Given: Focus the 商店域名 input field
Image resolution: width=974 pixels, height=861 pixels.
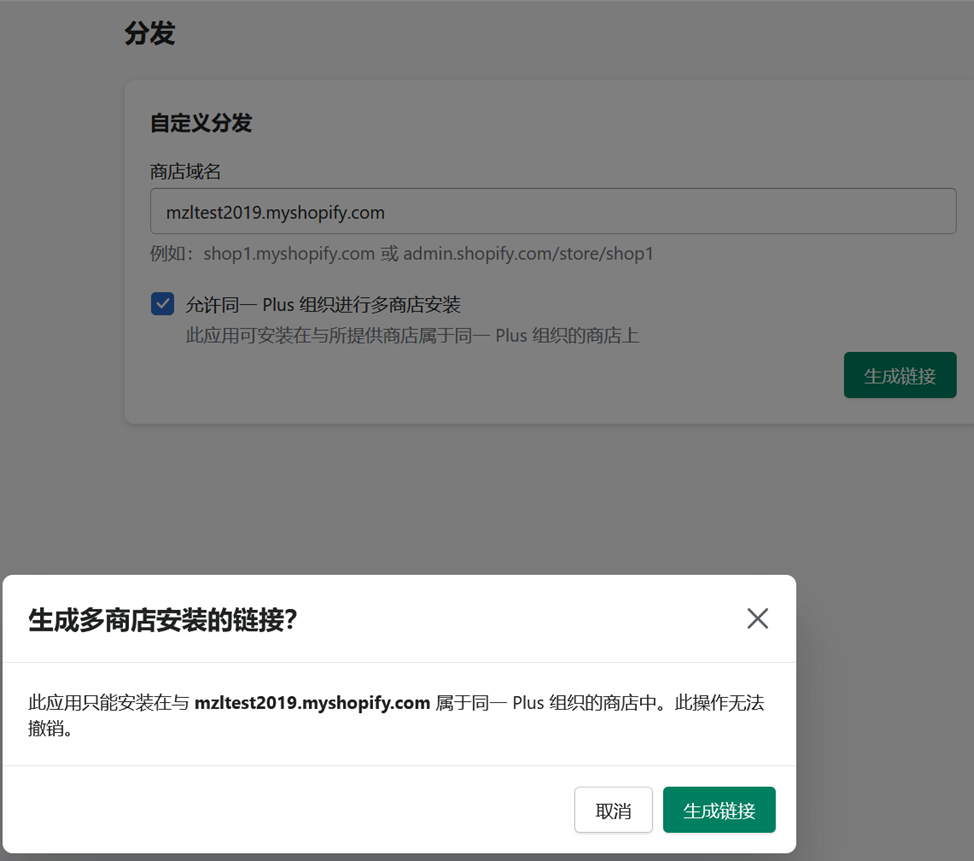Looking at the screenshot, I should pyautogui.click(x=552, y=212).
